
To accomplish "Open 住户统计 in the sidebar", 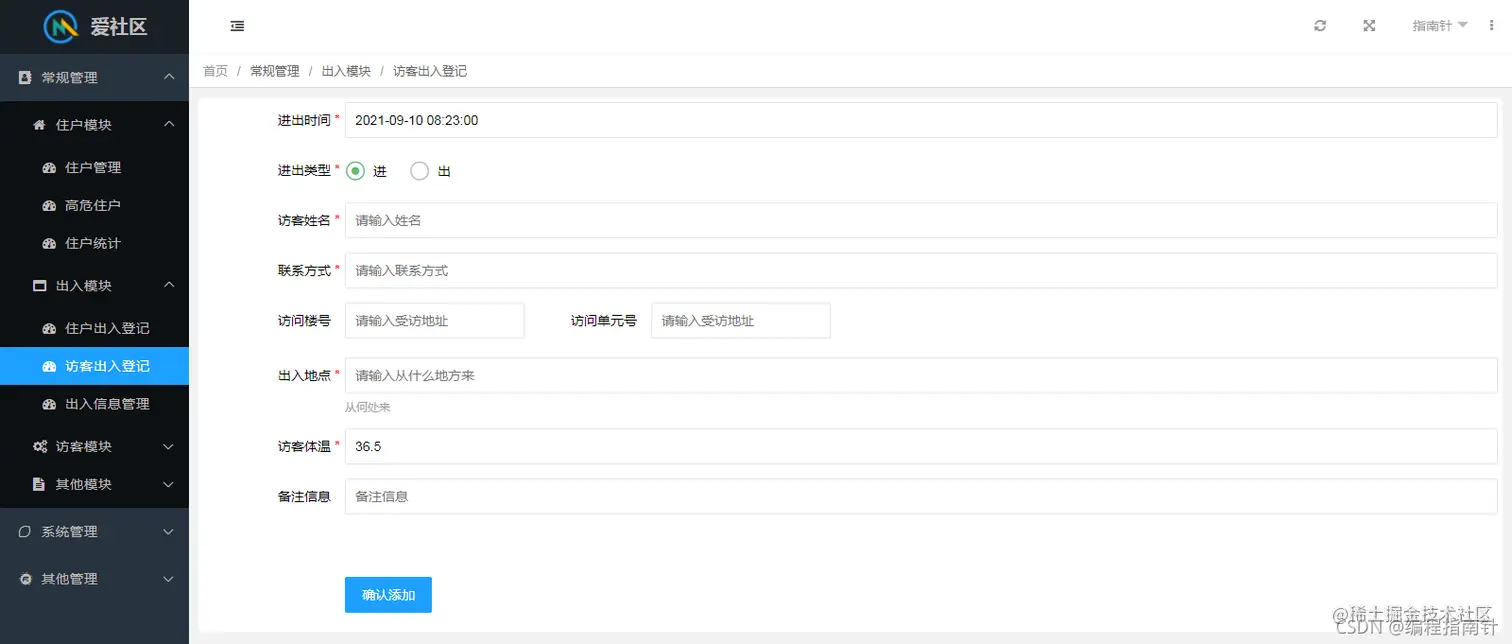I will pyautogui.click(x=94, y=244).
